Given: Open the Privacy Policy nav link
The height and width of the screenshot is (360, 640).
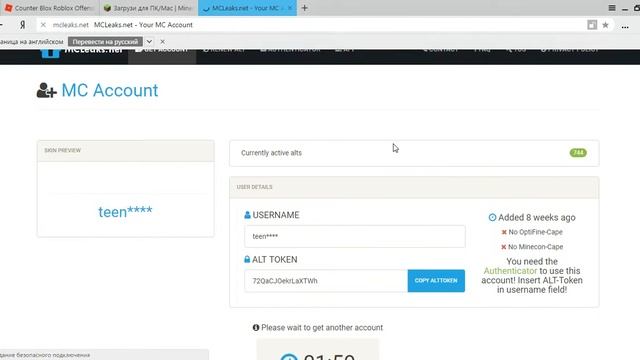Looking at the screenshot, I should [x=569, y=51].
